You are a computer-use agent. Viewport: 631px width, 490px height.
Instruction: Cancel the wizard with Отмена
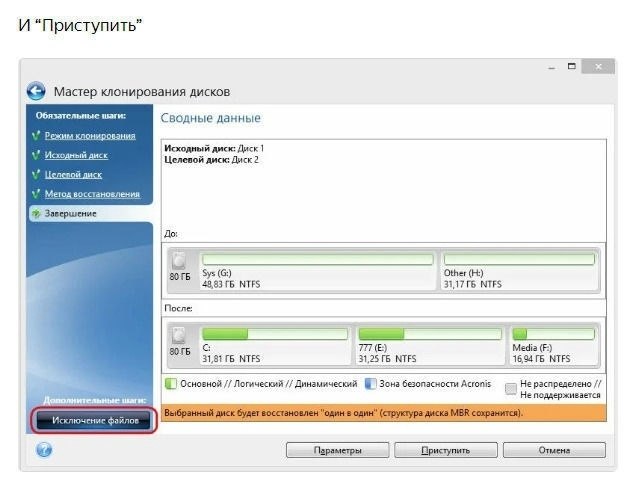click(x=554, y=450)
